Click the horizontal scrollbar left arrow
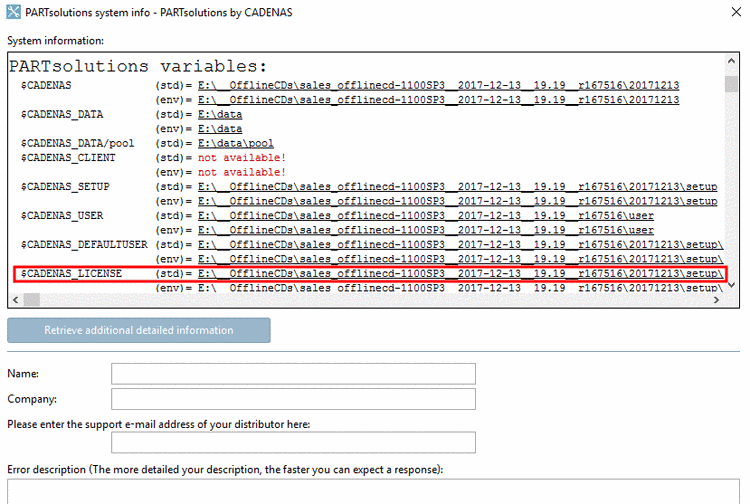 coord(15,300)
